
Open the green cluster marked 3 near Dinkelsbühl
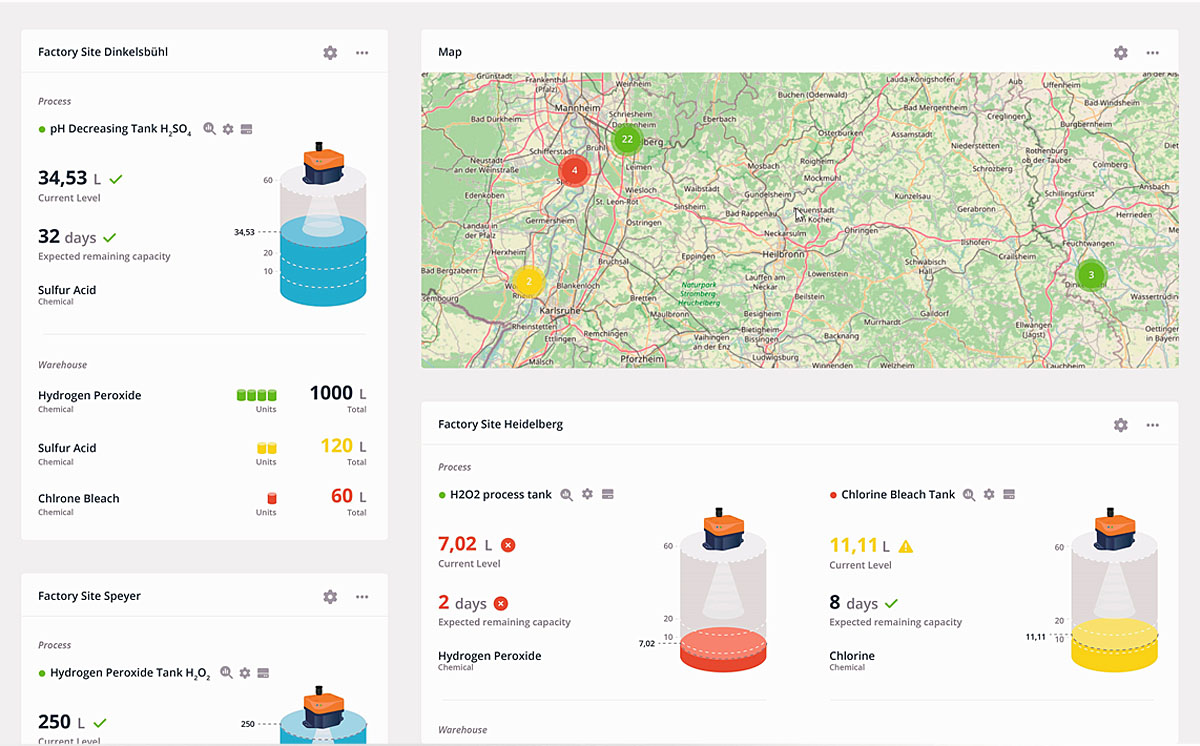tap(1091, 275)
